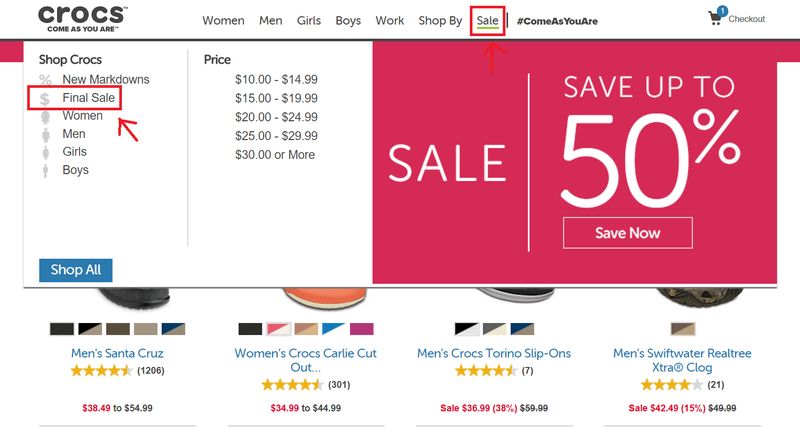Click the dollar sign Final Sale icon

point(45,98)
